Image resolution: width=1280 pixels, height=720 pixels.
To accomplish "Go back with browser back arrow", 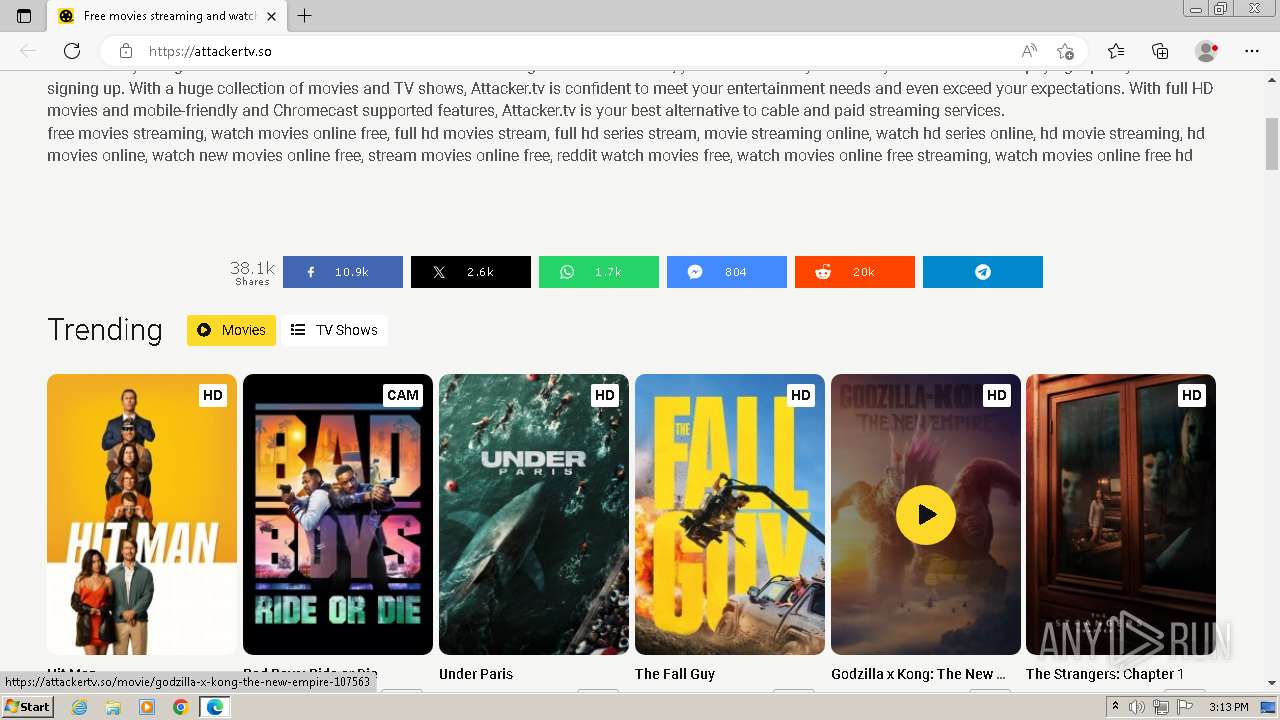I will tap(28, 51).
